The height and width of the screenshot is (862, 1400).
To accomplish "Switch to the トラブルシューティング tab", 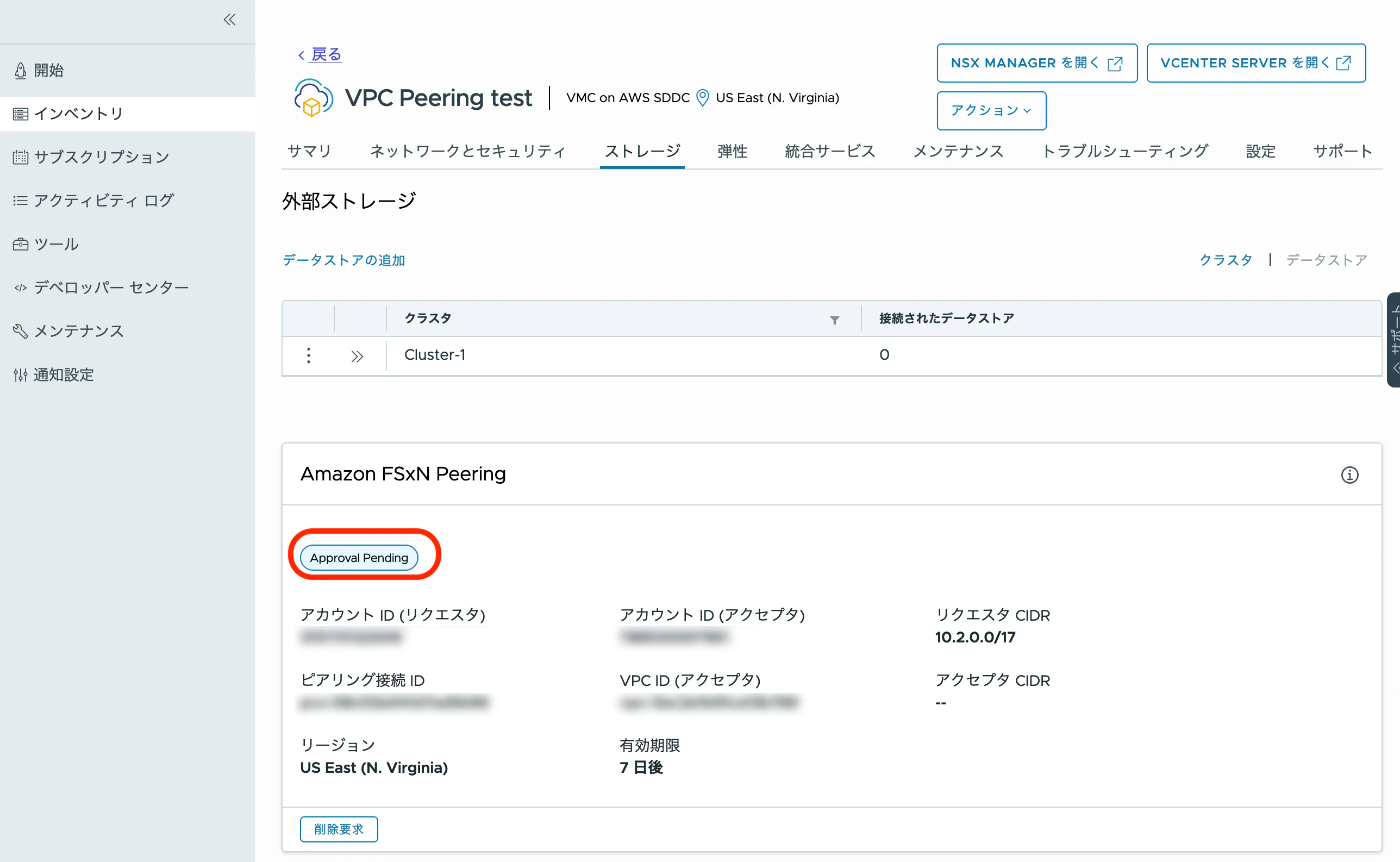I will (1124, 151).
